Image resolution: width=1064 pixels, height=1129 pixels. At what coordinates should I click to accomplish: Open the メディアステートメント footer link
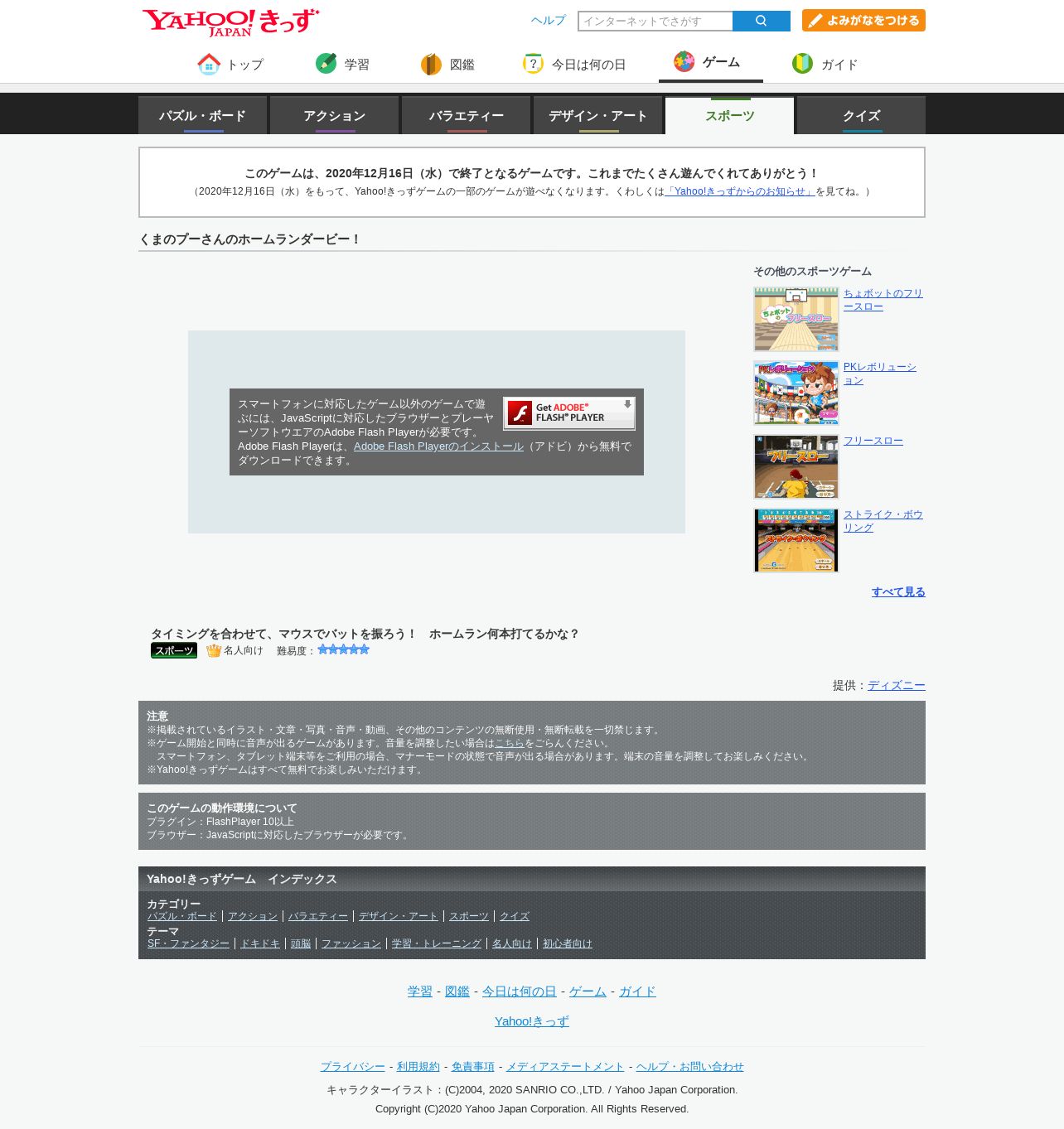(x=565, y=1067)
